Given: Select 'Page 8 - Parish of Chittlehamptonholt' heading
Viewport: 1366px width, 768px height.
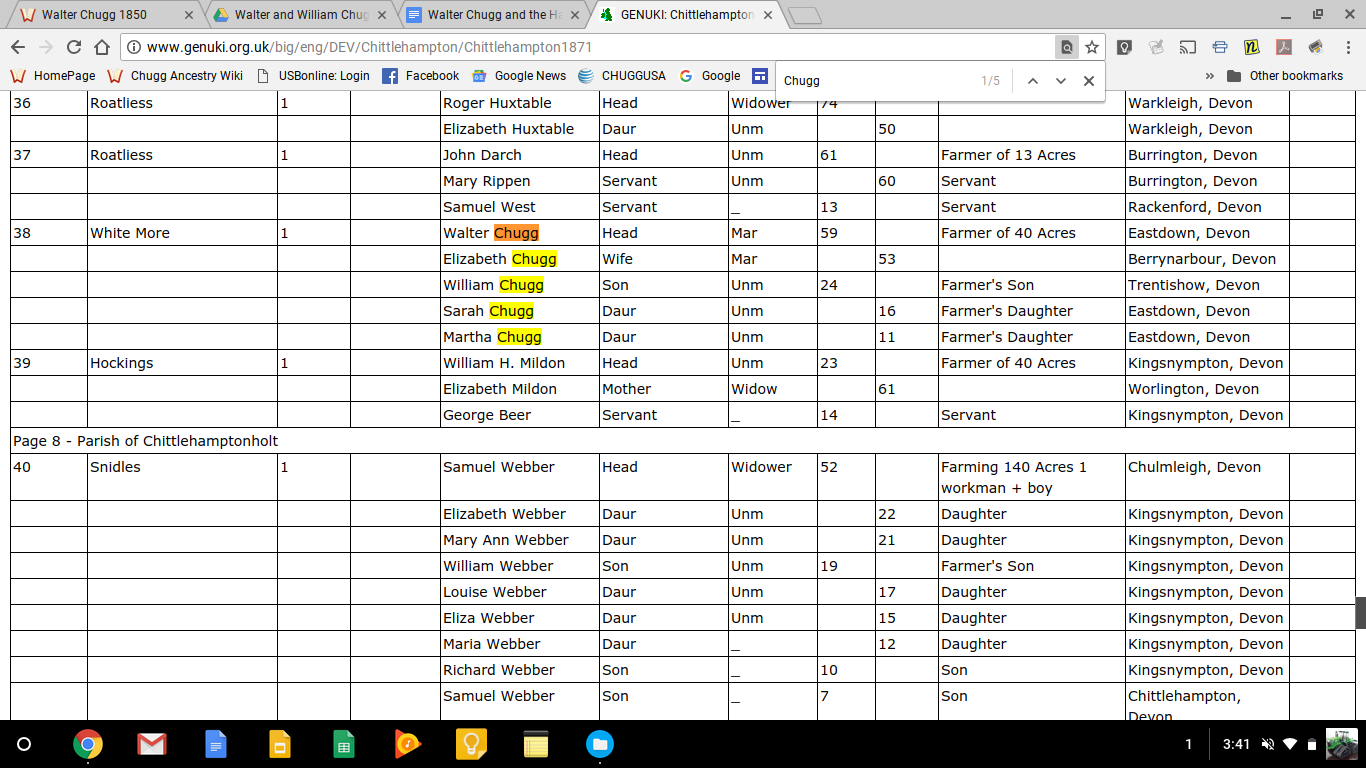Looking at the screenshot, I should pos(146,441).
